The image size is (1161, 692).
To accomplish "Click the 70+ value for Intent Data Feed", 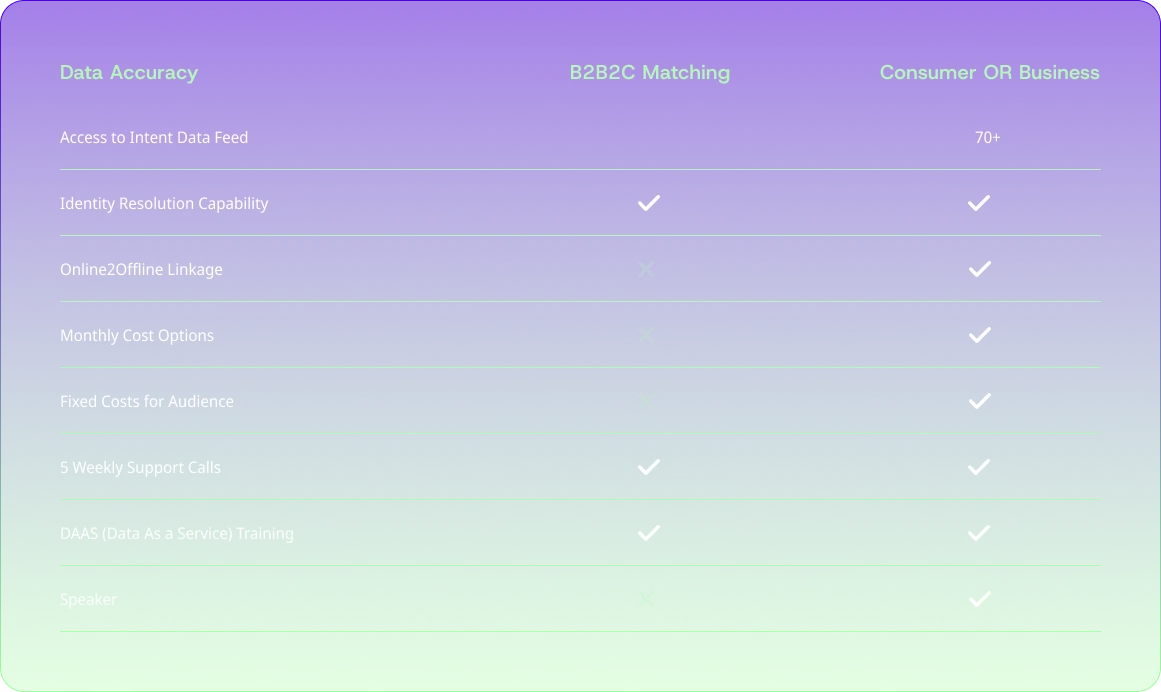I will point(987,137).
